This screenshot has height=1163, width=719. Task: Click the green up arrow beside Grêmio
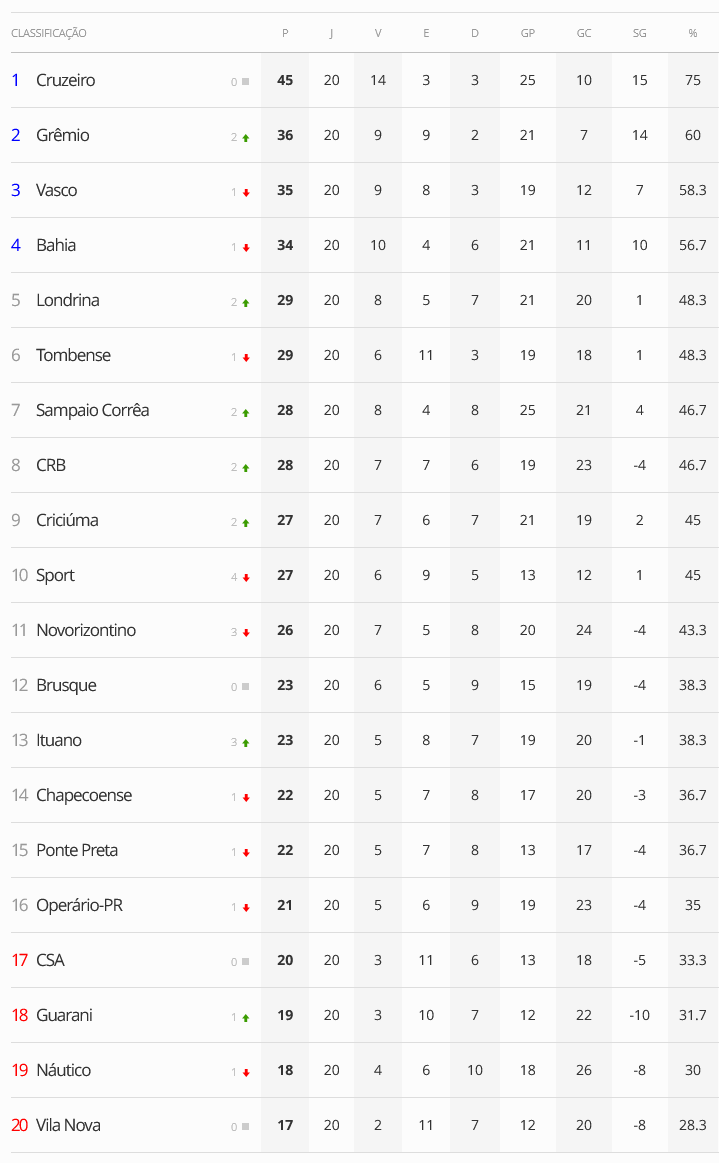246,137
